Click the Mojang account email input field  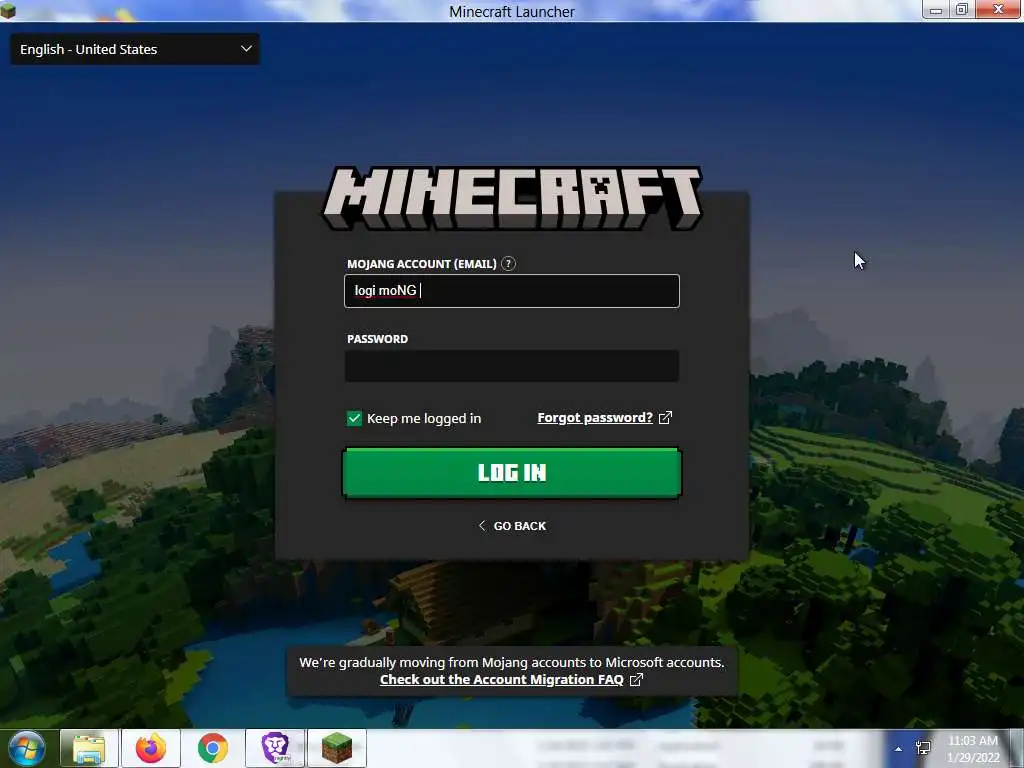pos(511,291)
